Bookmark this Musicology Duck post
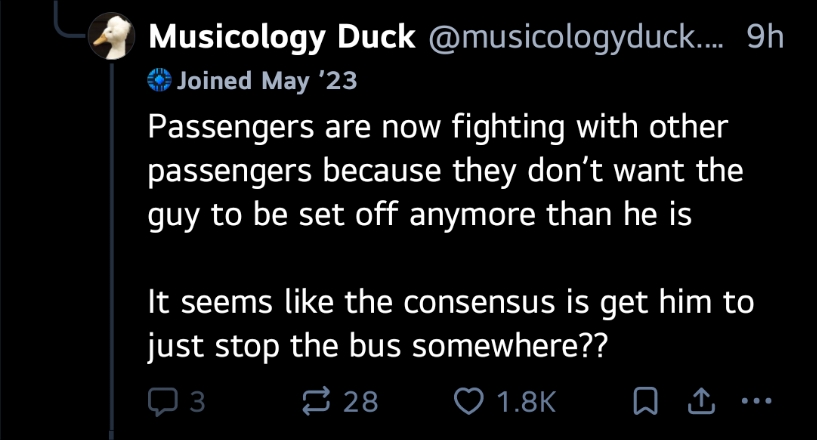Image resolution: width=817 pixels, height=440 pixels. tap(645, 401)
